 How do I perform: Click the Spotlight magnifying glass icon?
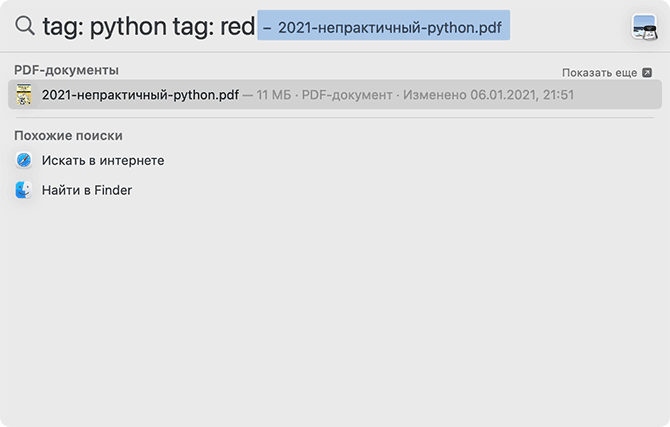point(24,27)
